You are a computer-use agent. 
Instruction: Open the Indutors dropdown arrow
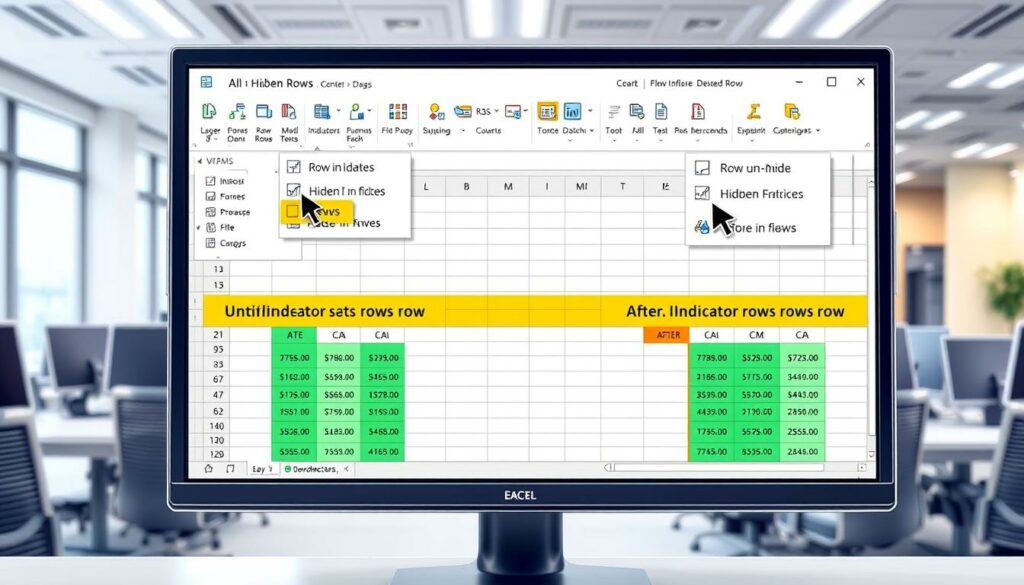click(338, 111)
